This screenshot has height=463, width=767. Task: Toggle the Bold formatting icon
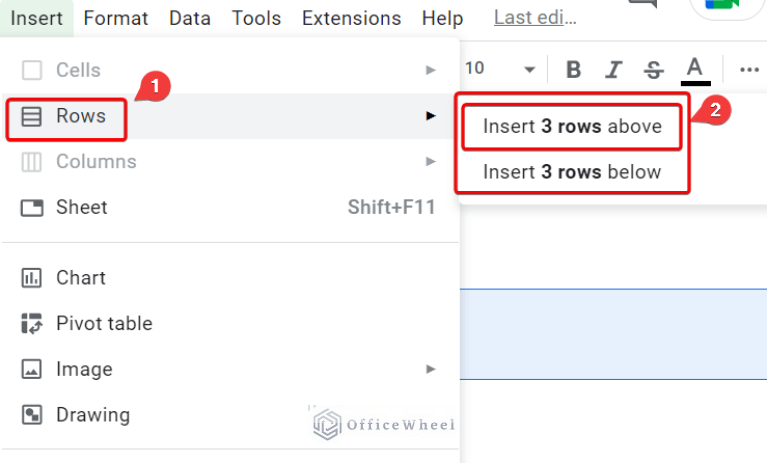(x=573, y=69)
